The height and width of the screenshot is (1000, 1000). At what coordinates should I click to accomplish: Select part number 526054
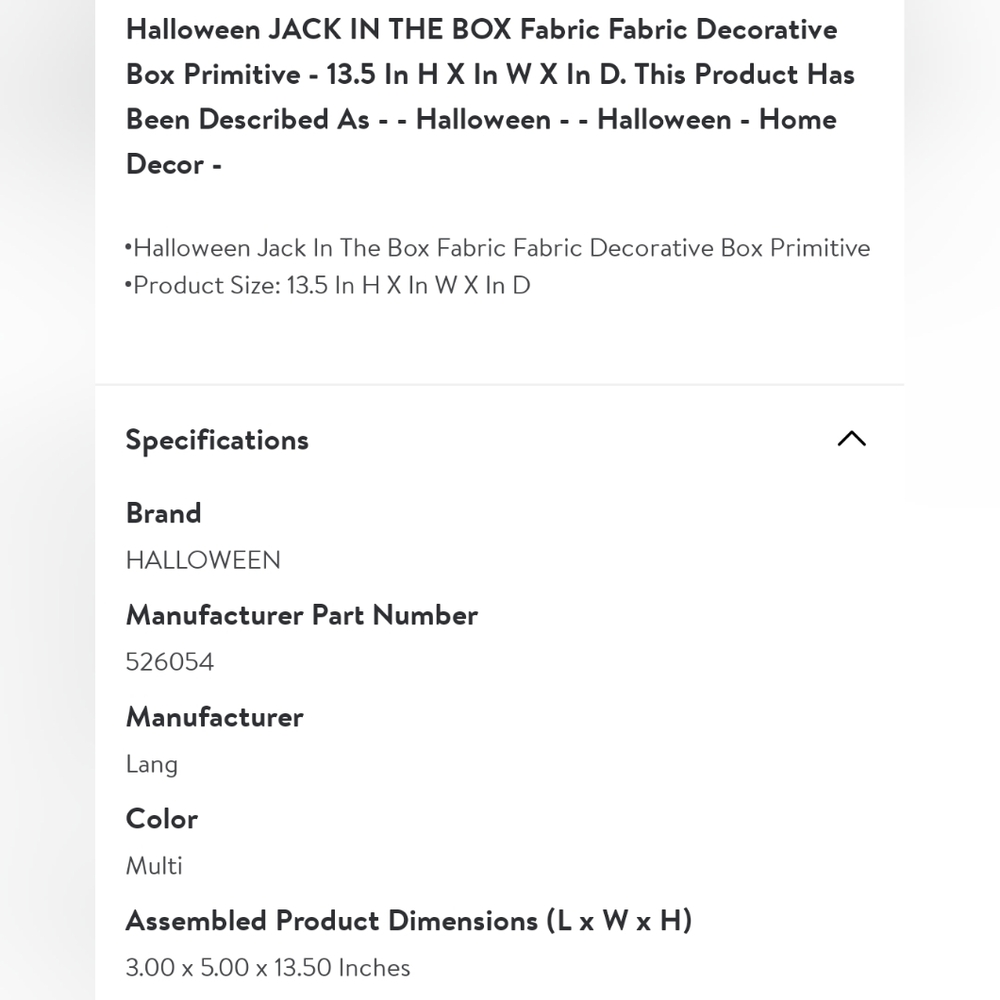coord(170,662)
